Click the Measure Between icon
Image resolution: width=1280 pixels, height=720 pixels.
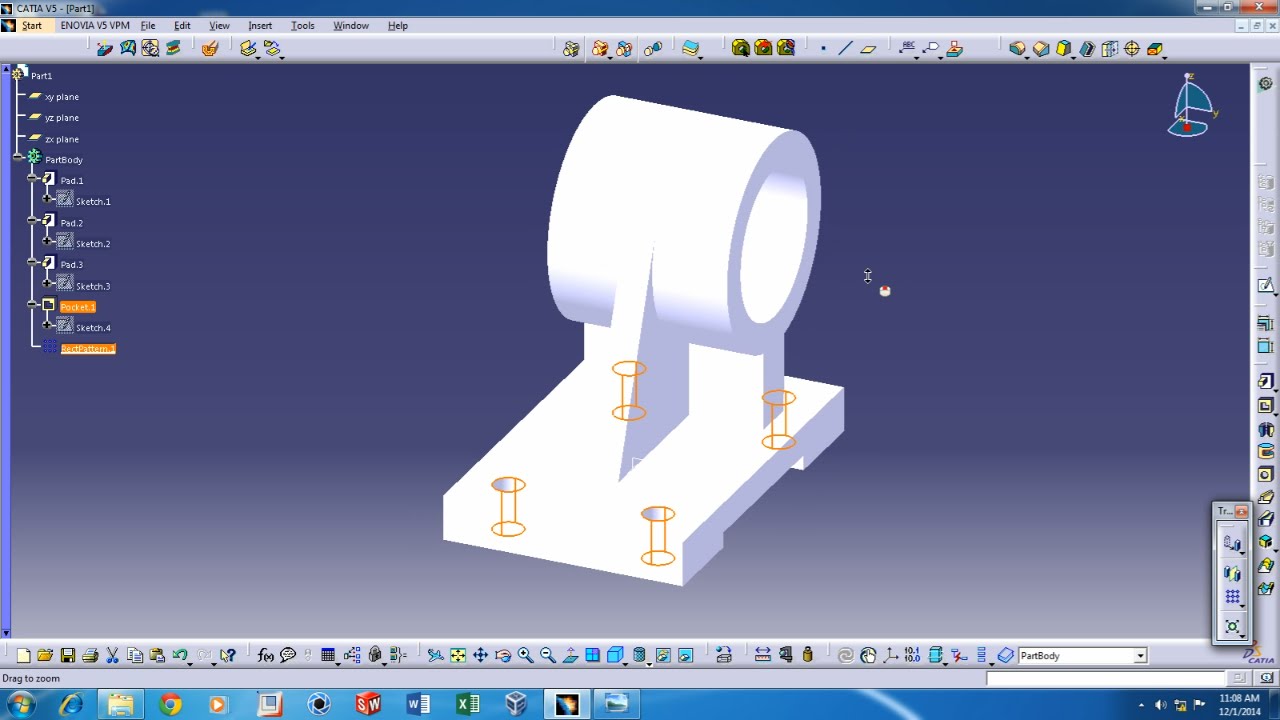(x=762, y=656)
